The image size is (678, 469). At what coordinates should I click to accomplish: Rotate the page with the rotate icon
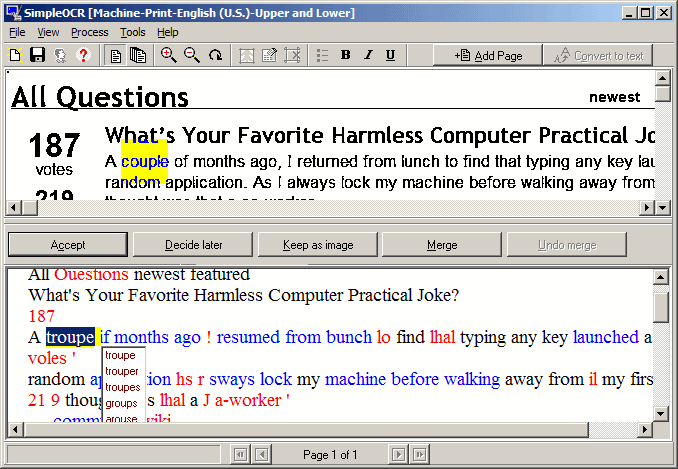(215, 55)
